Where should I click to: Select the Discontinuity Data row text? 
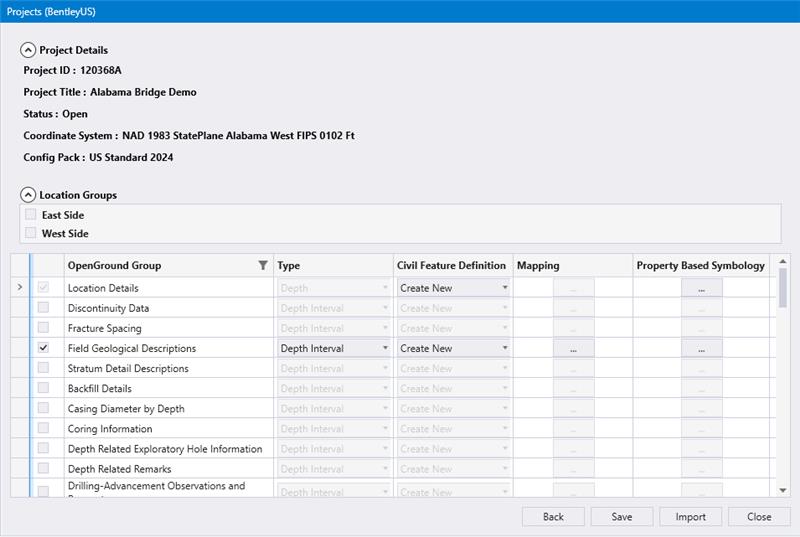coord(108,308)
